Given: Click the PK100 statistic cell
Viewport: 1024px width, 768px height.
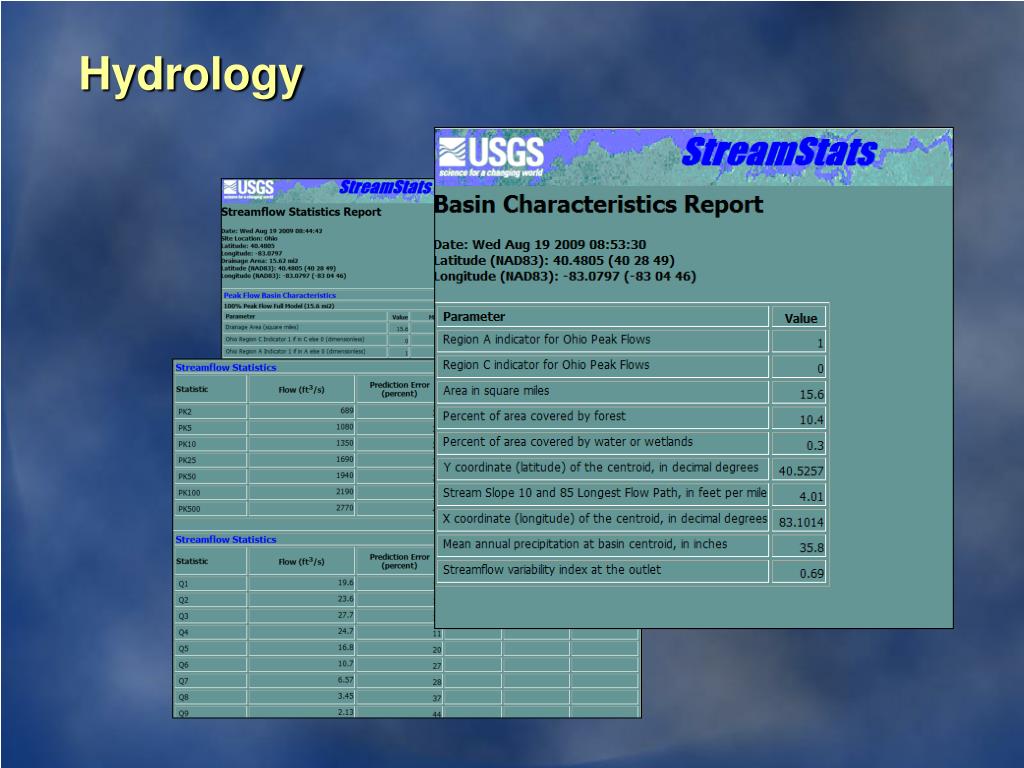Looking at the screenshot, I should tap(210, 493).
